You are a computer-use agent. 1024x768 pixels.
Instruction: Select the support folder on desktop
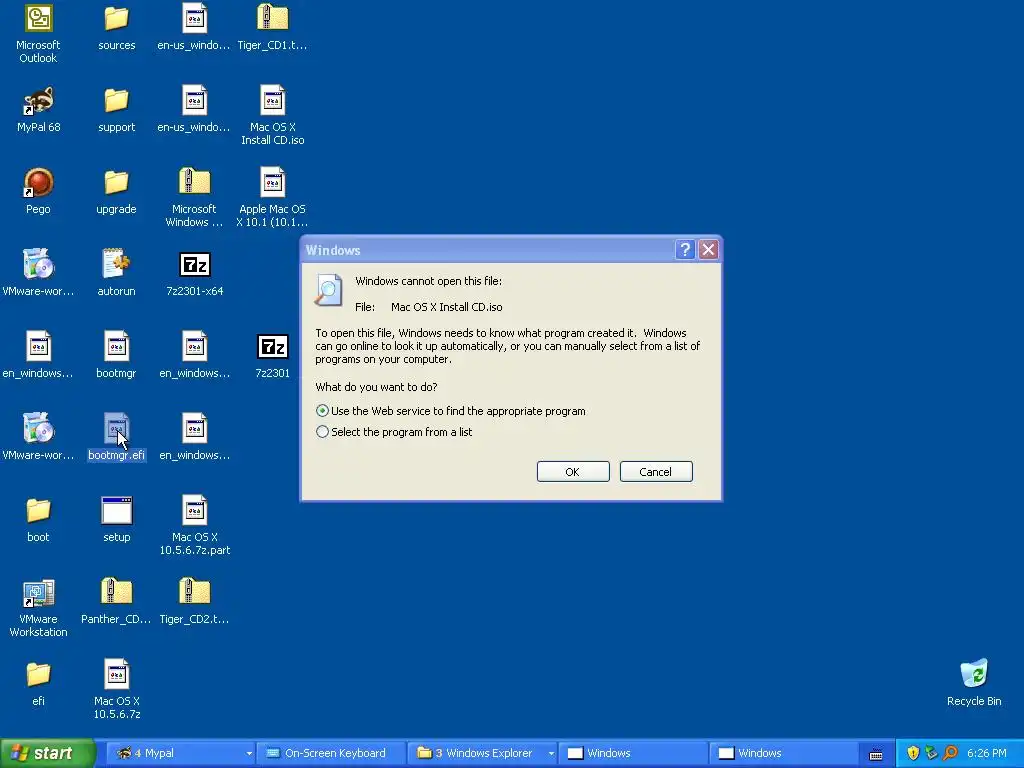(116, 101)
